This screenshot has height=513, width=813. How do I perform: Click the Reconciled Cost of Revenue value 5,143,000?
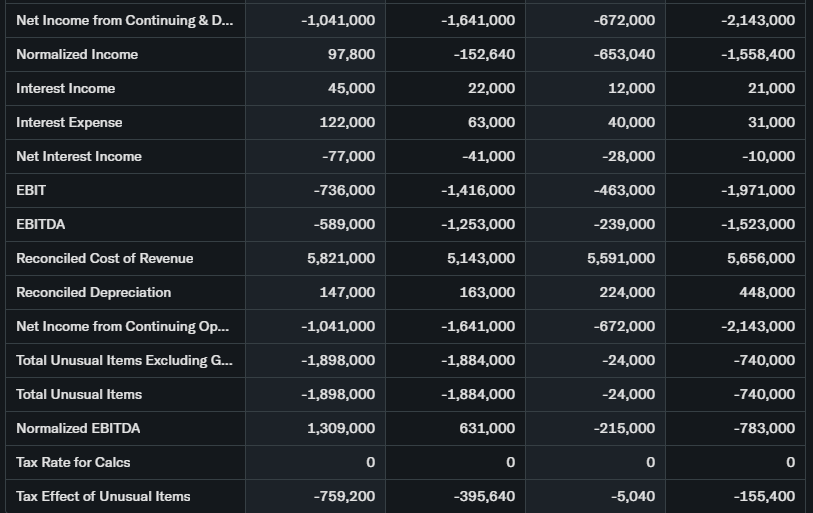click(x=481, y=258)
